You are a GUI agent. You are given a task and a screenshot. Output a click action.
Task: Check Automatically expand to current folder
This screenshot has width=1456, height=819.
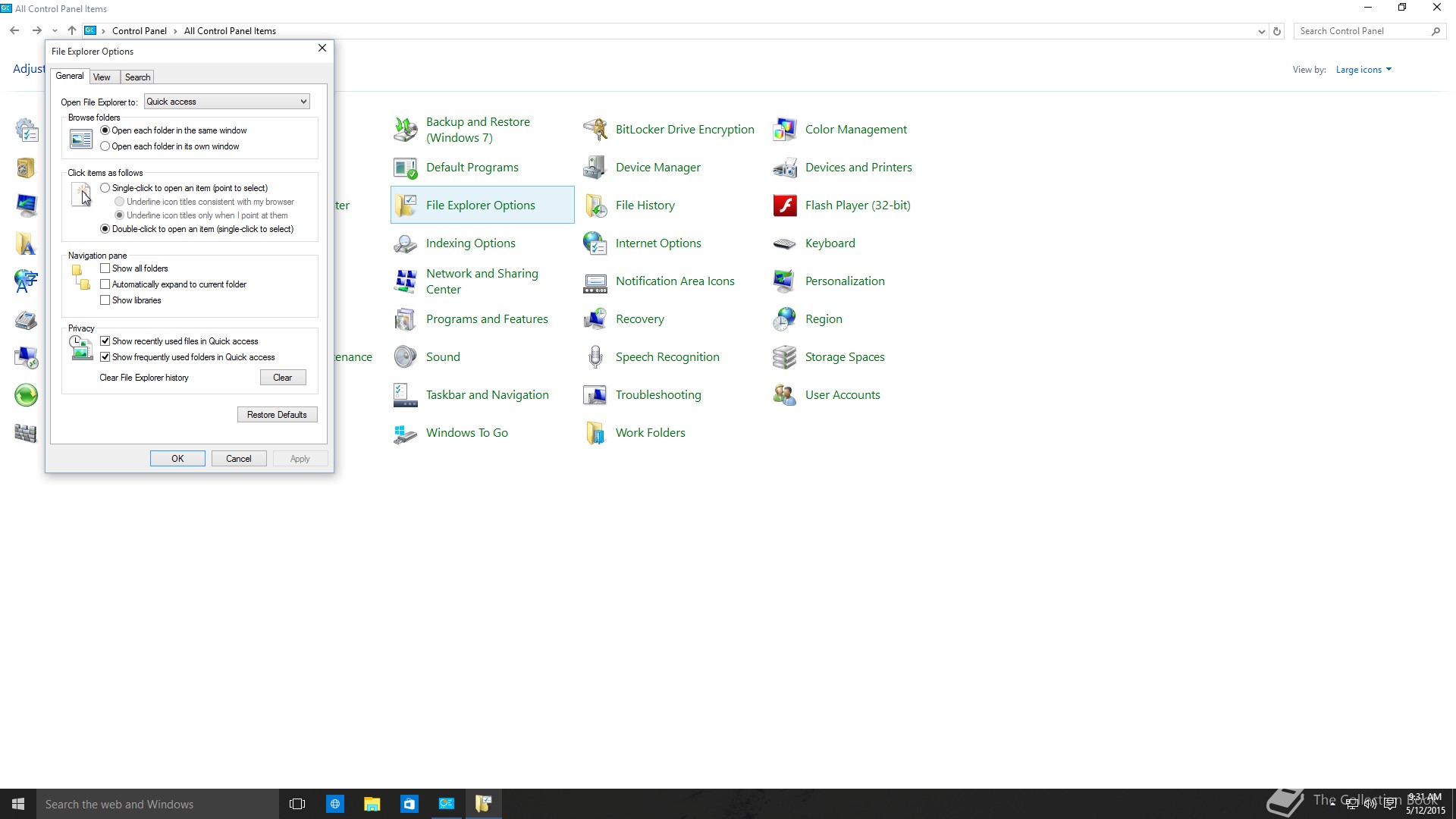point(105,284)
